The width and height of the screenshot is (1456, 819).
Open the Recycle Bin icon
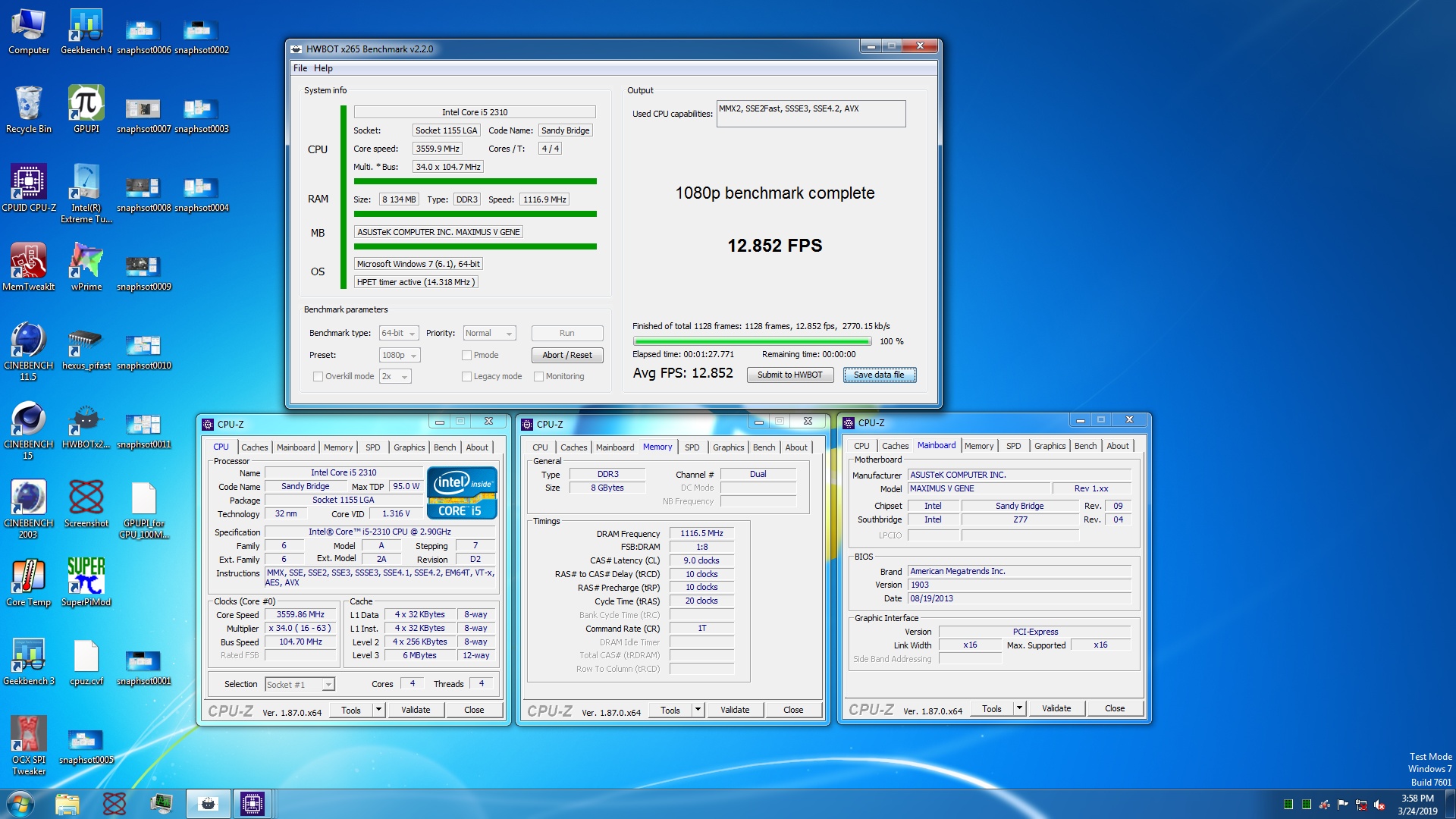coord(29,110)
